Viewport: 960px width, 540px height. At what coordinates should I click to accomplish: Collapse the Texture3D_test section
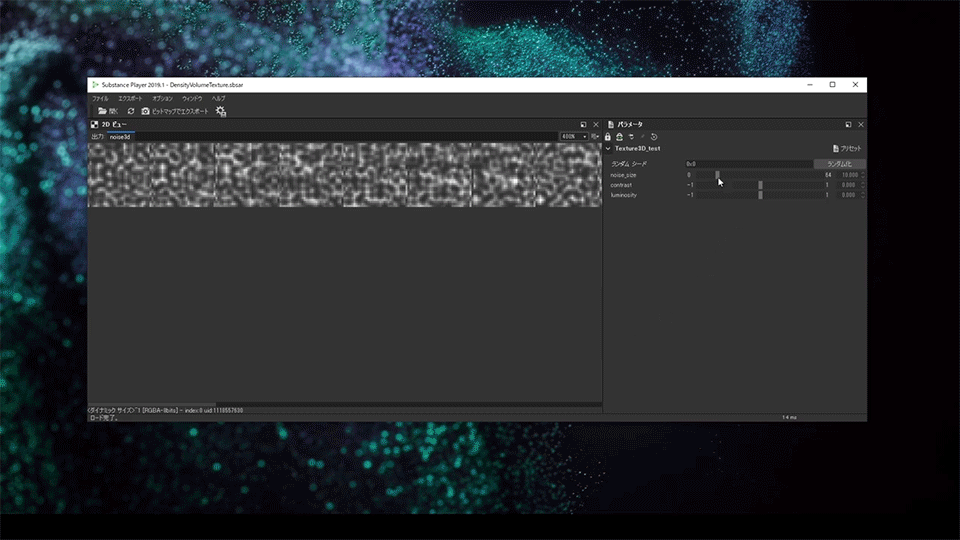tap(608, 148)
